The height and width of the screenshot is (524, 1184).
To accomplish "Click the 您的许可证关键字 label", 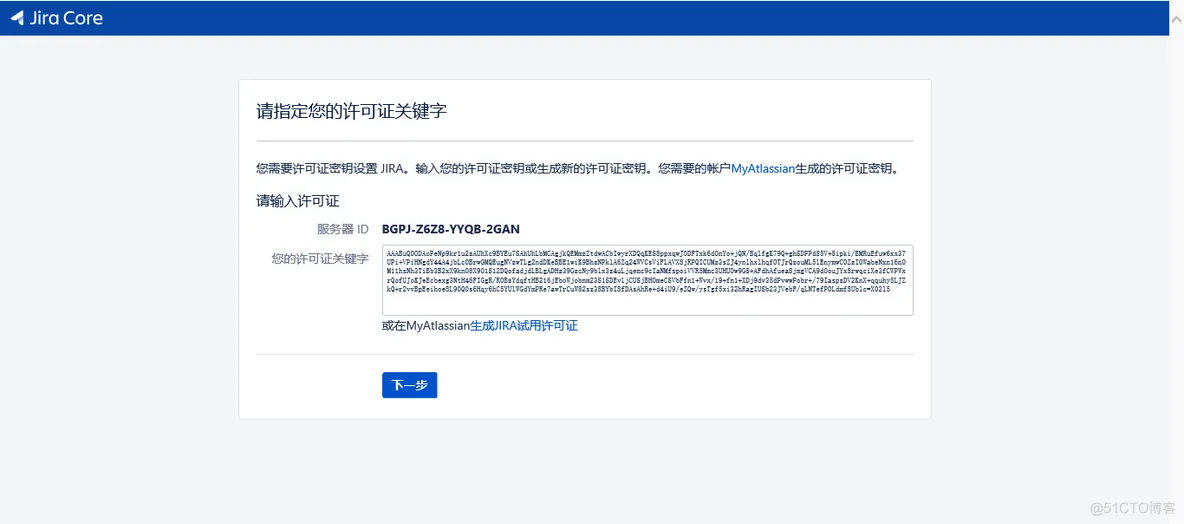I will (x=320, y=259).
